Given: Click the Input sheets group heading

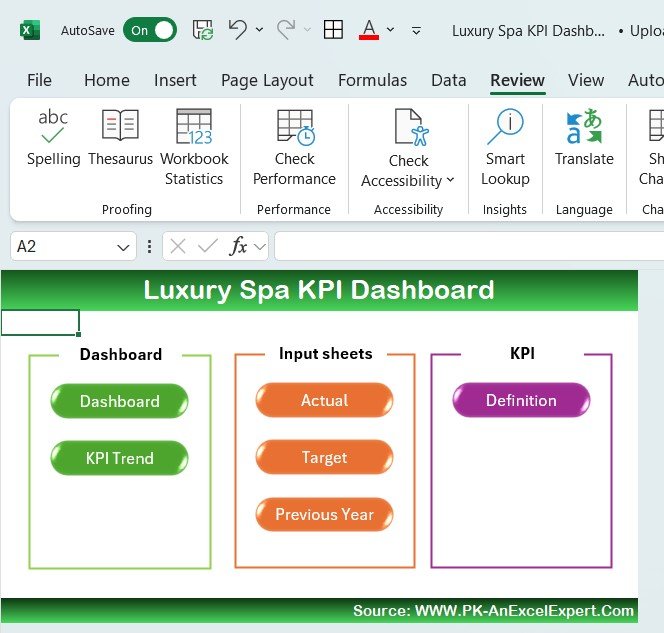Looking at the screenshot, I should [326, 354].
